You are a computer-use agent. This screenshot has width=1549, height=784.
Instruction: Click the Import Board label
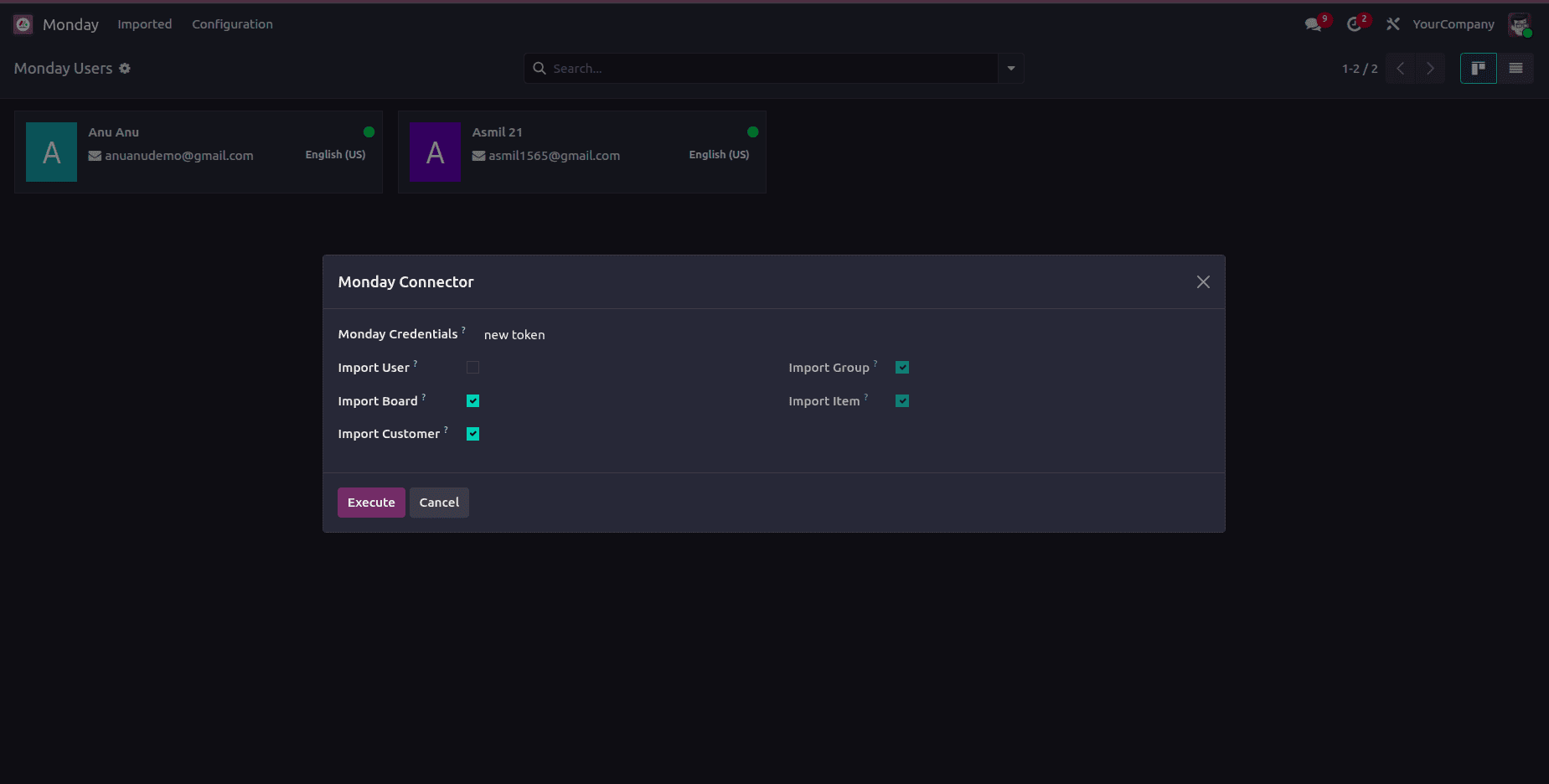click(378, 401)
